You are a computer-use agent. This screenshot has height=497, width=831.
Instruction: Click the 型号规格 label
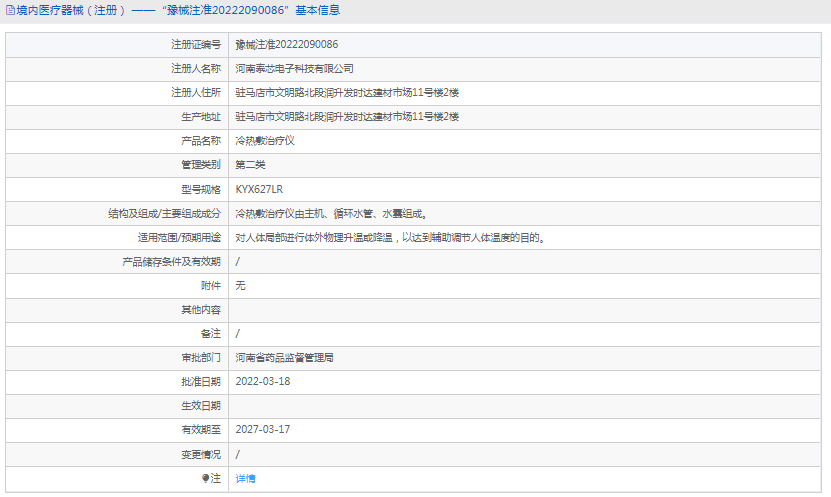coord(201,190)
